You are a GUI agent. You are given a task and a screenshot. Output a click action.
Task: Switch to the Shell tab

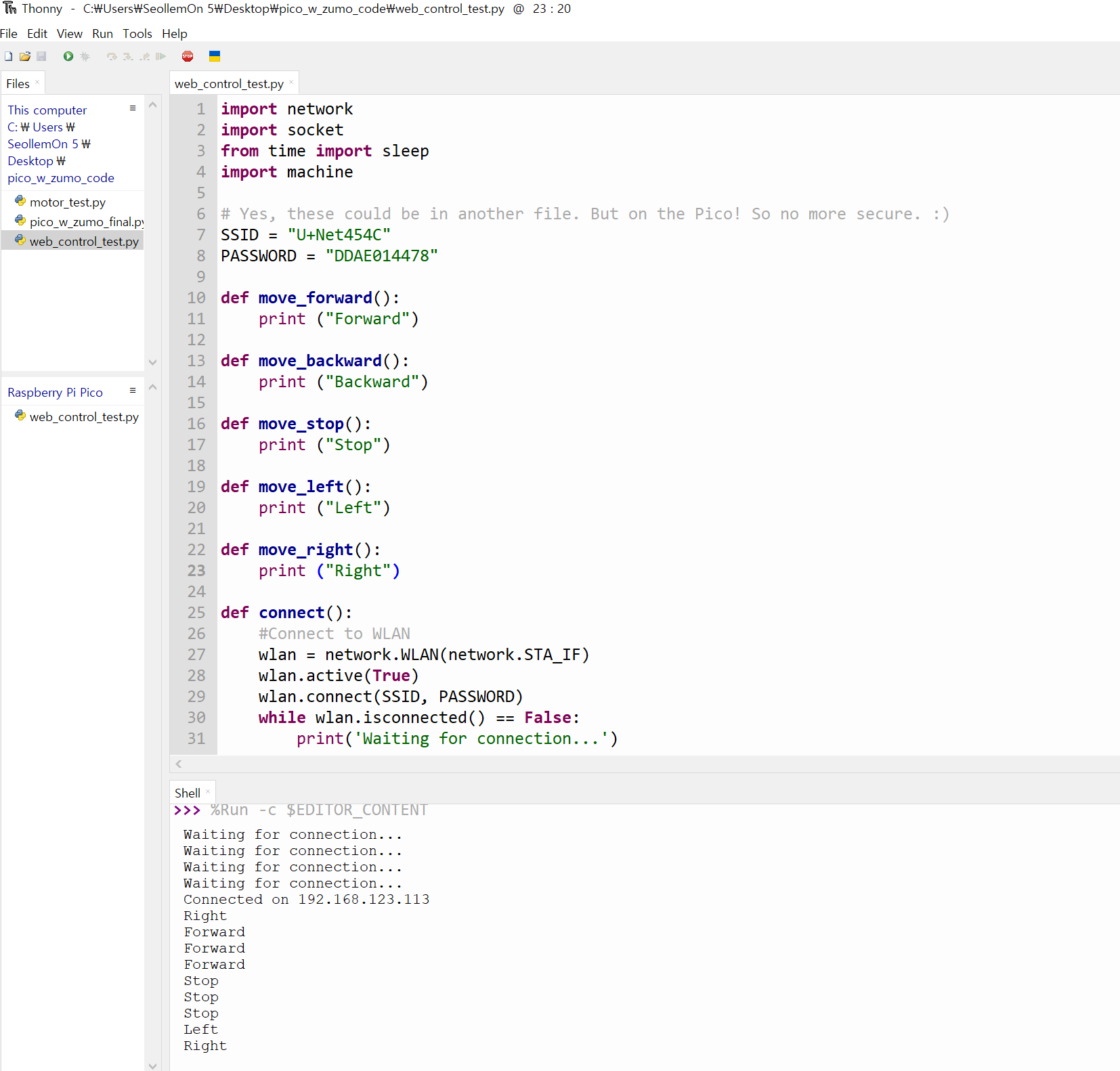[x=187, y=792]
